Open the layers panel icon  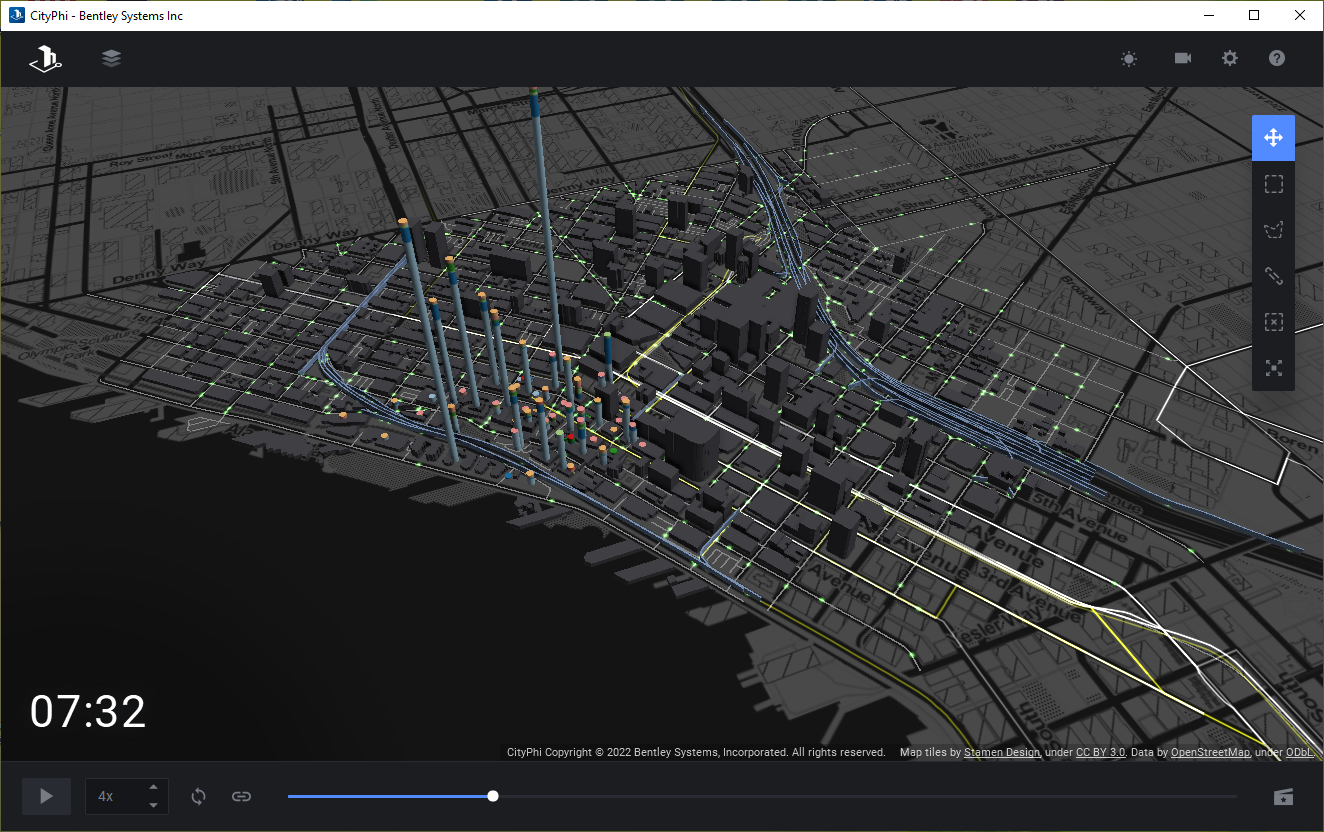pos(111,58)
